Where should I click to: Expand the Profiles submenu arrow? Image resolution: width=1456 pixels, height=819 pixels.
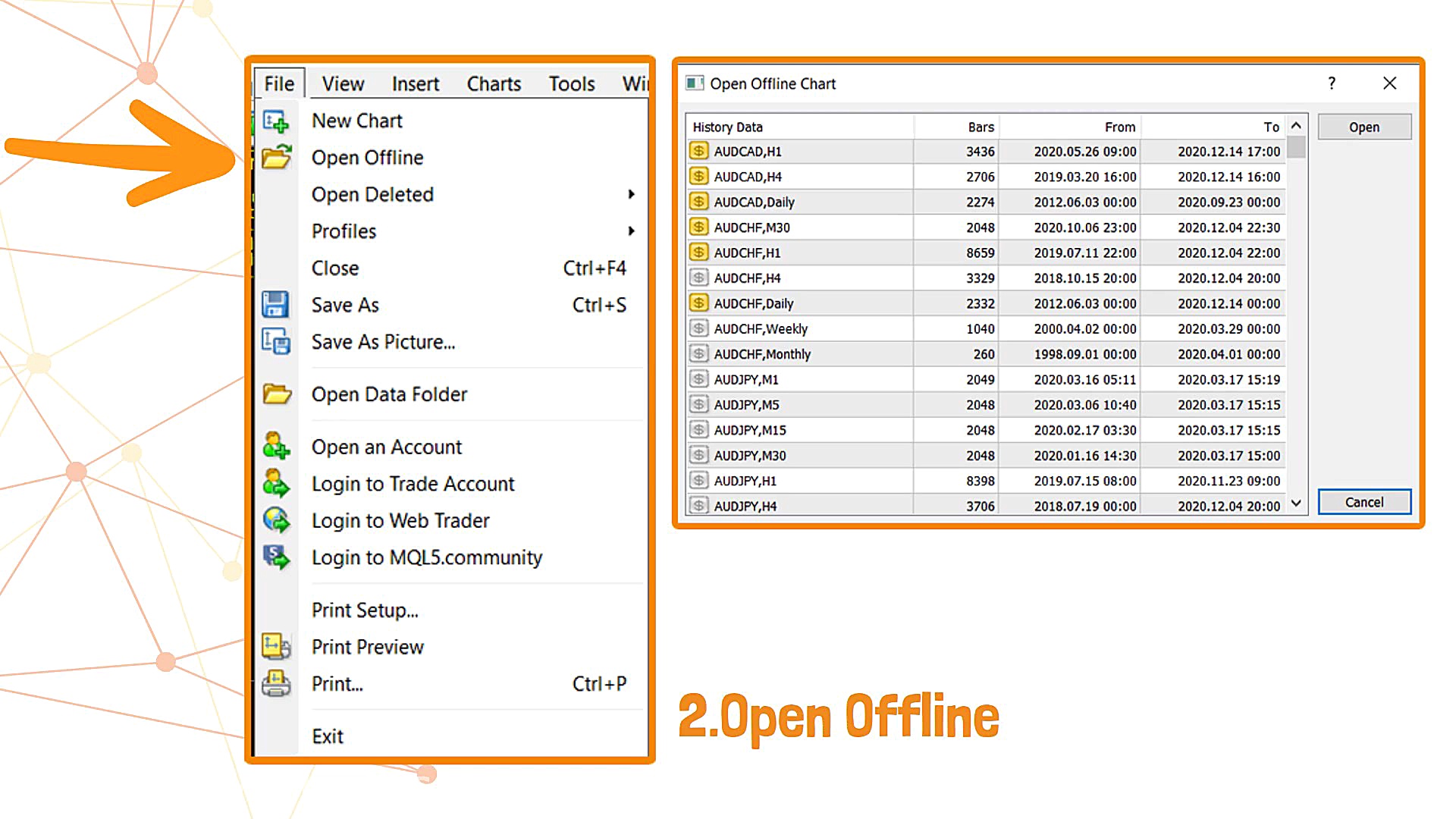[631, 231]
